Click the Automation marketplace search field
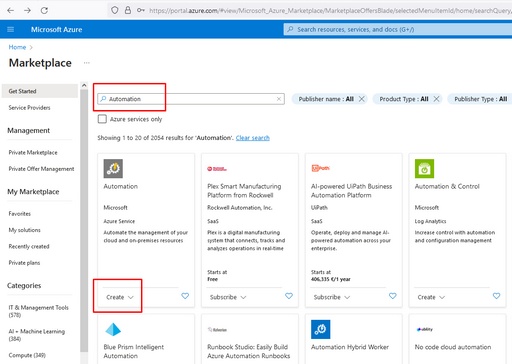 pyautogui.click(x=191, y=99)
